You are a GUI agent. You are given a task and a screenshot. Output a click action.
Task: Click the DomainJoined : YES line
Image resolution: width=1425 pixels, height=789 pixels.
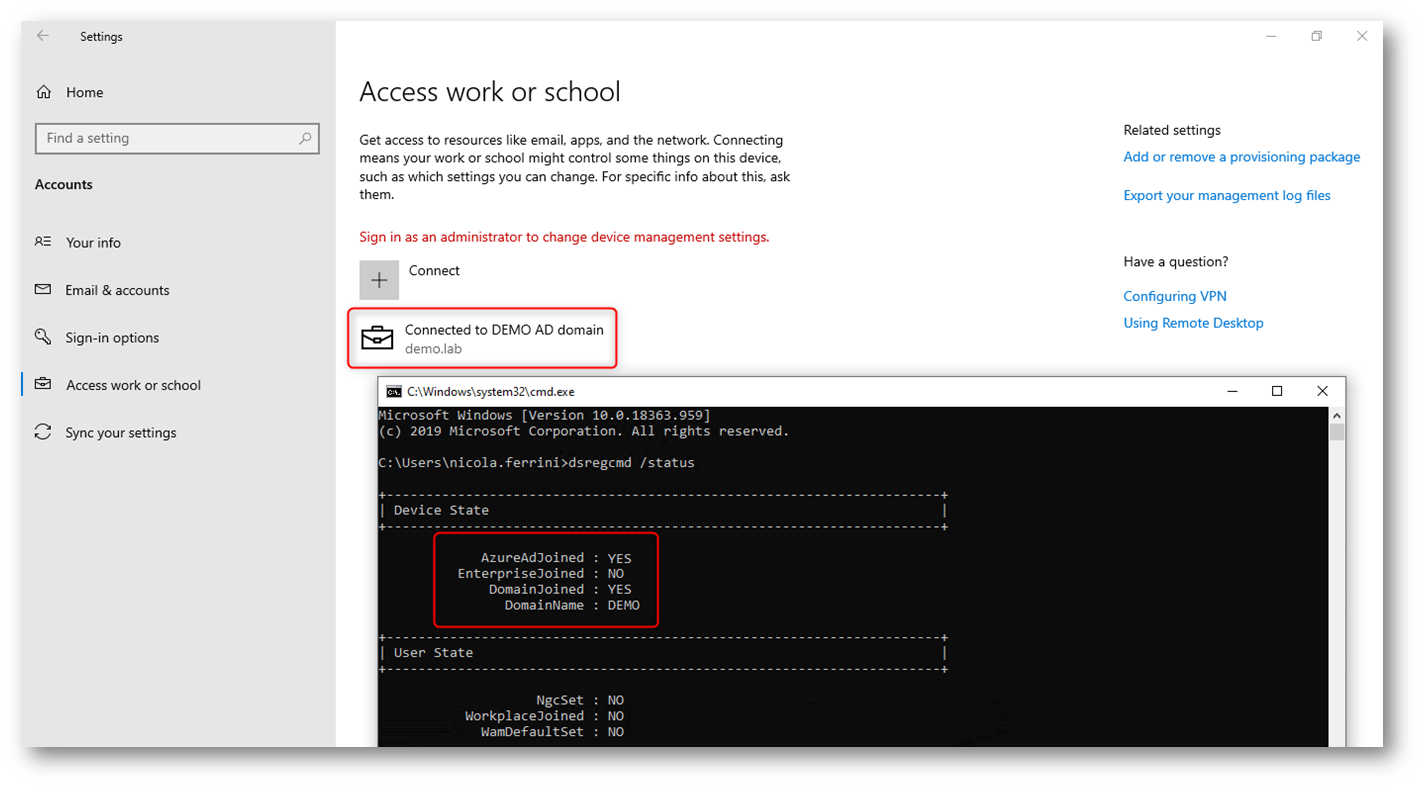point(560,589)
